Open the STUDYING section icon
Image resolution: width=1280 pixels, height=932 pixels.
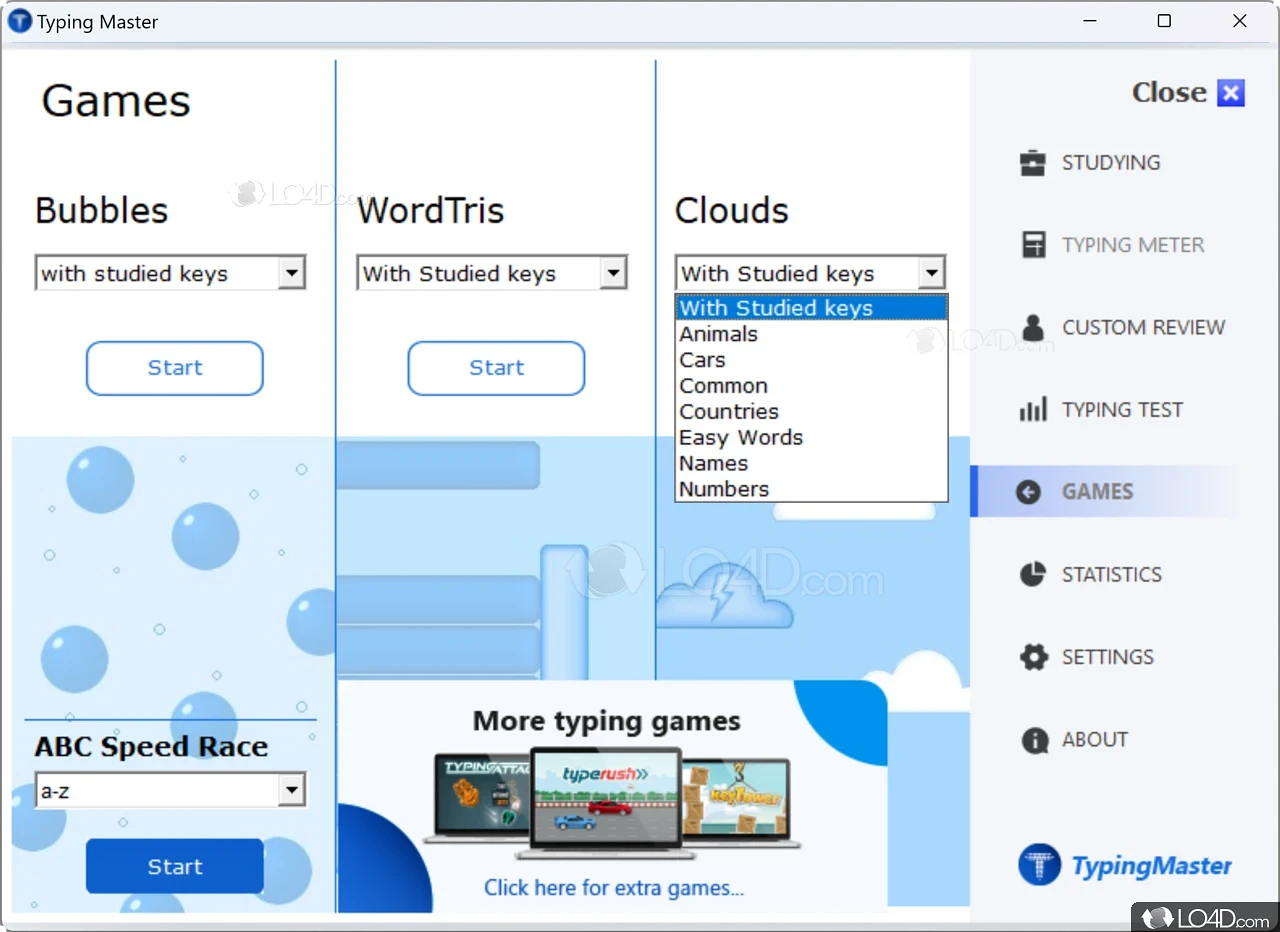(x=1030, y=162)
